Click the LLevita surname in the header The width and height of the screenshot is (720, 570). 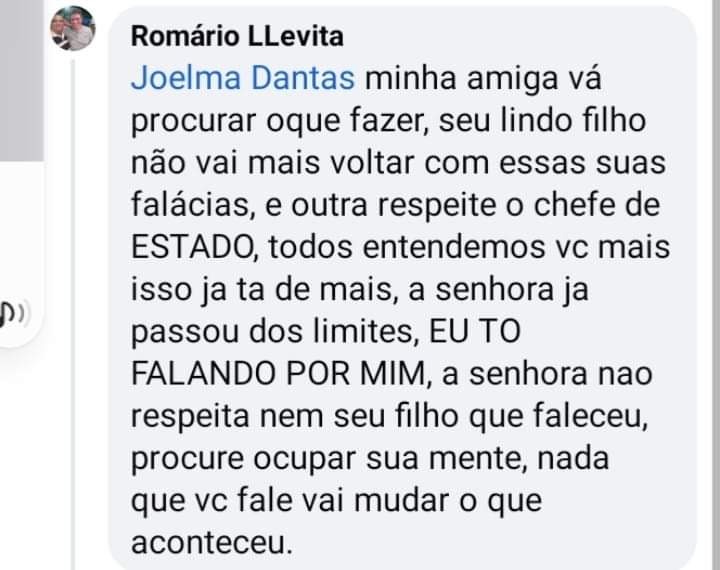tap(296, 36)
